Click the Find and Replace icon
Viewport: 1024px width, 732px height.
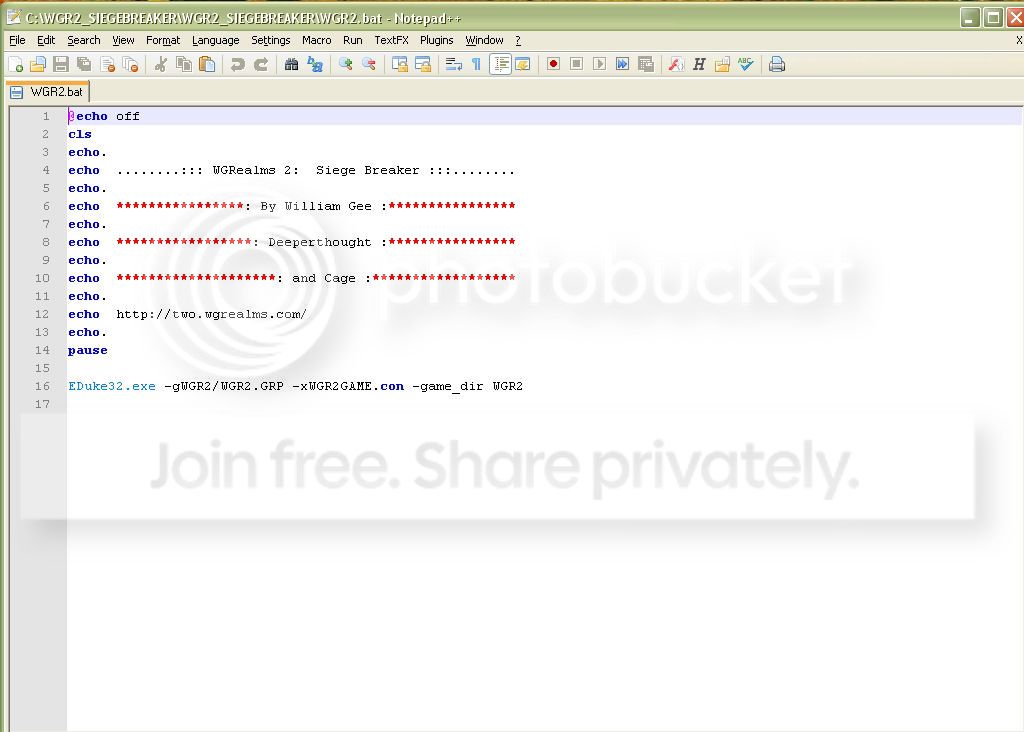315,64
